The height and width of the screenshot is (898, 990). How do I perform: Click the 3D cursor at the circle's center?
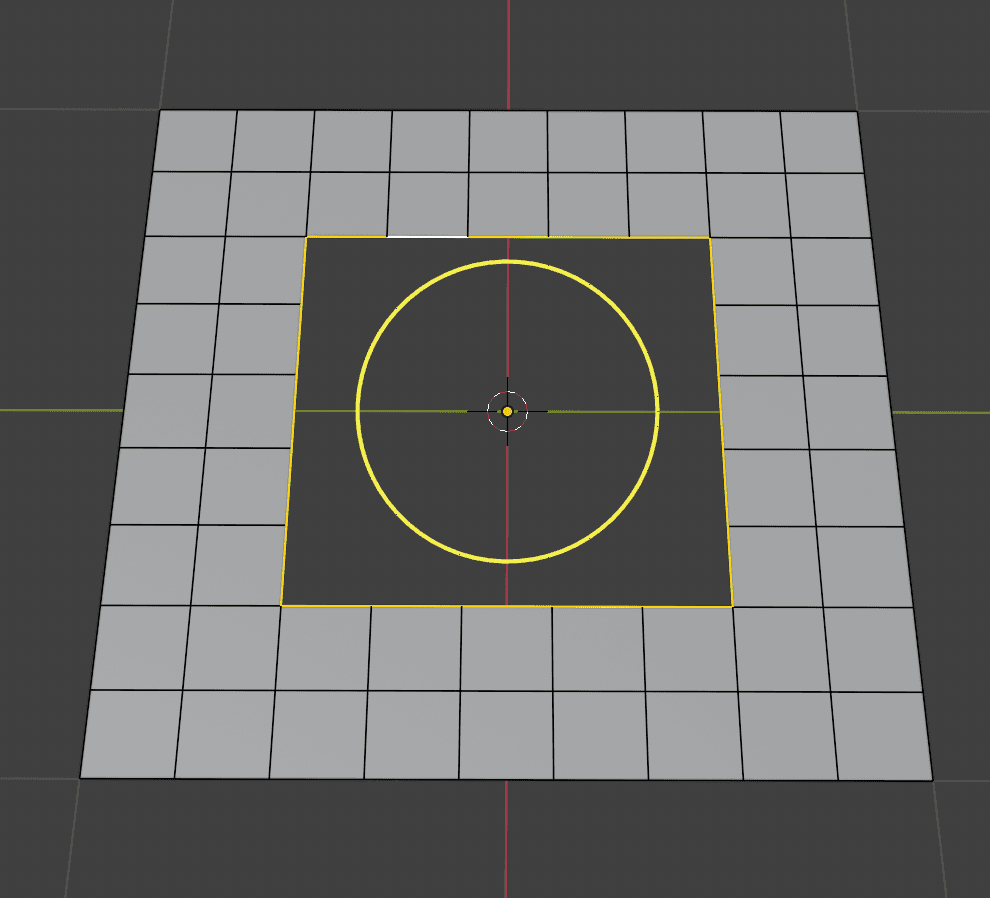(507, 411)
